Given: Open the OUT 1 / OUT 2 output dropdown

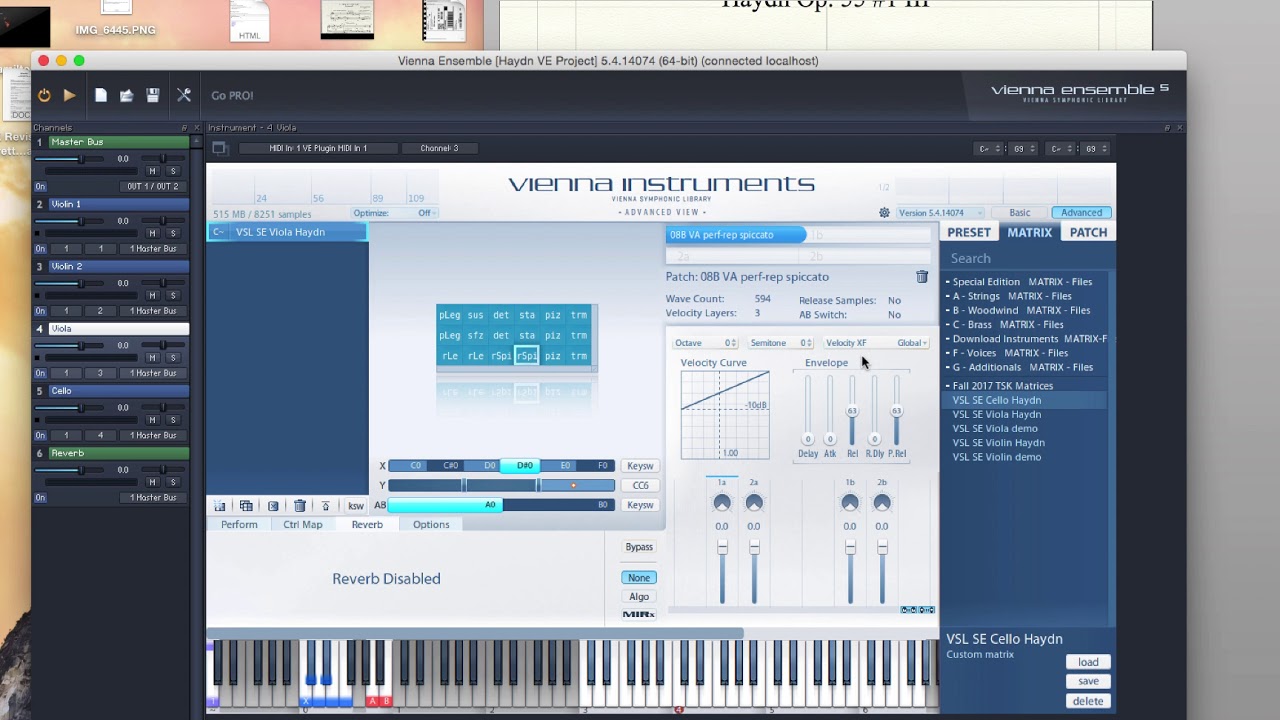Looking at the screenshot, I should [153, 186].
